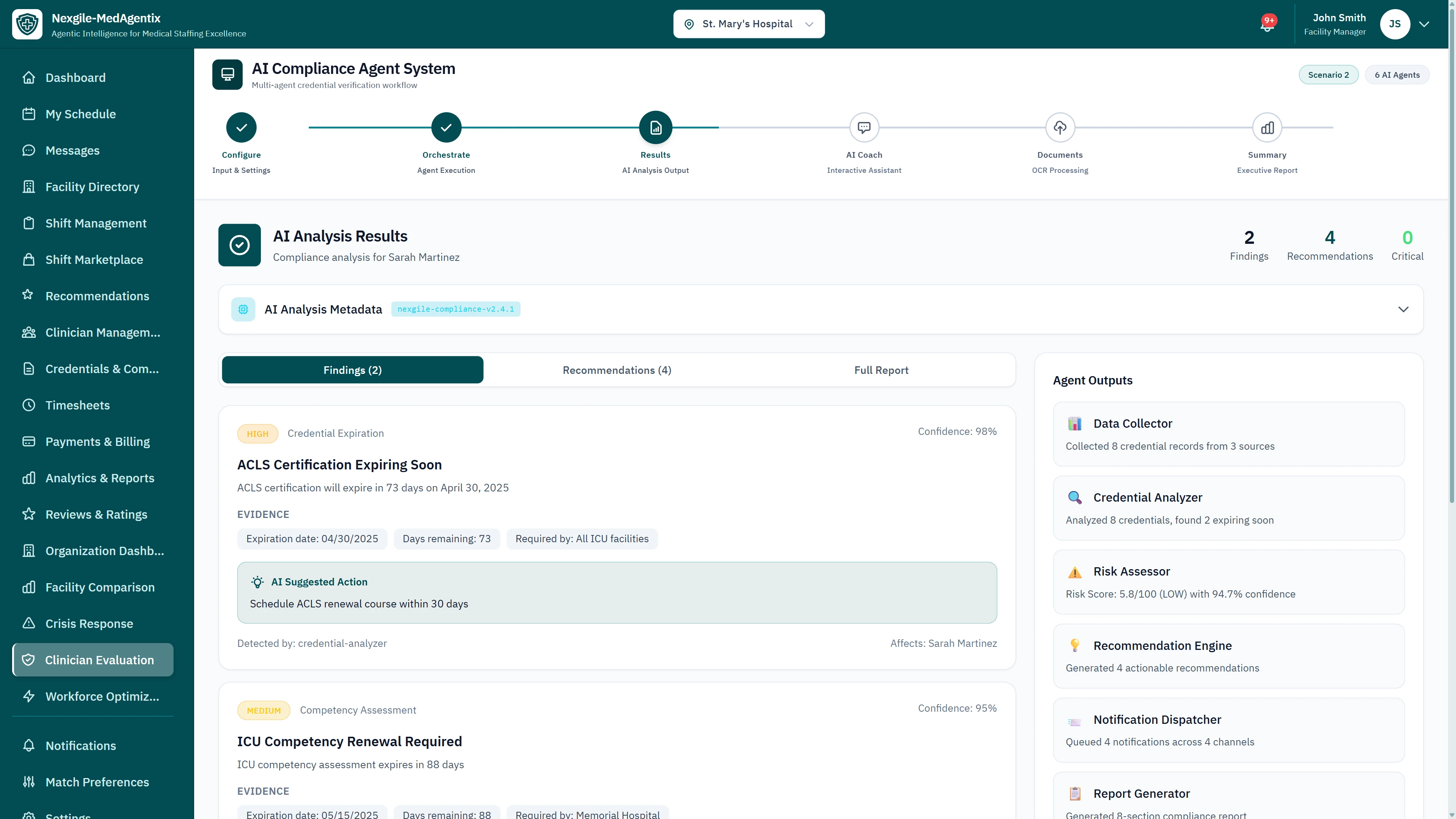Expand the AI Analysis Metadata section
The height and width of the screenshot is (819, 1456).
coord(1403,309)
